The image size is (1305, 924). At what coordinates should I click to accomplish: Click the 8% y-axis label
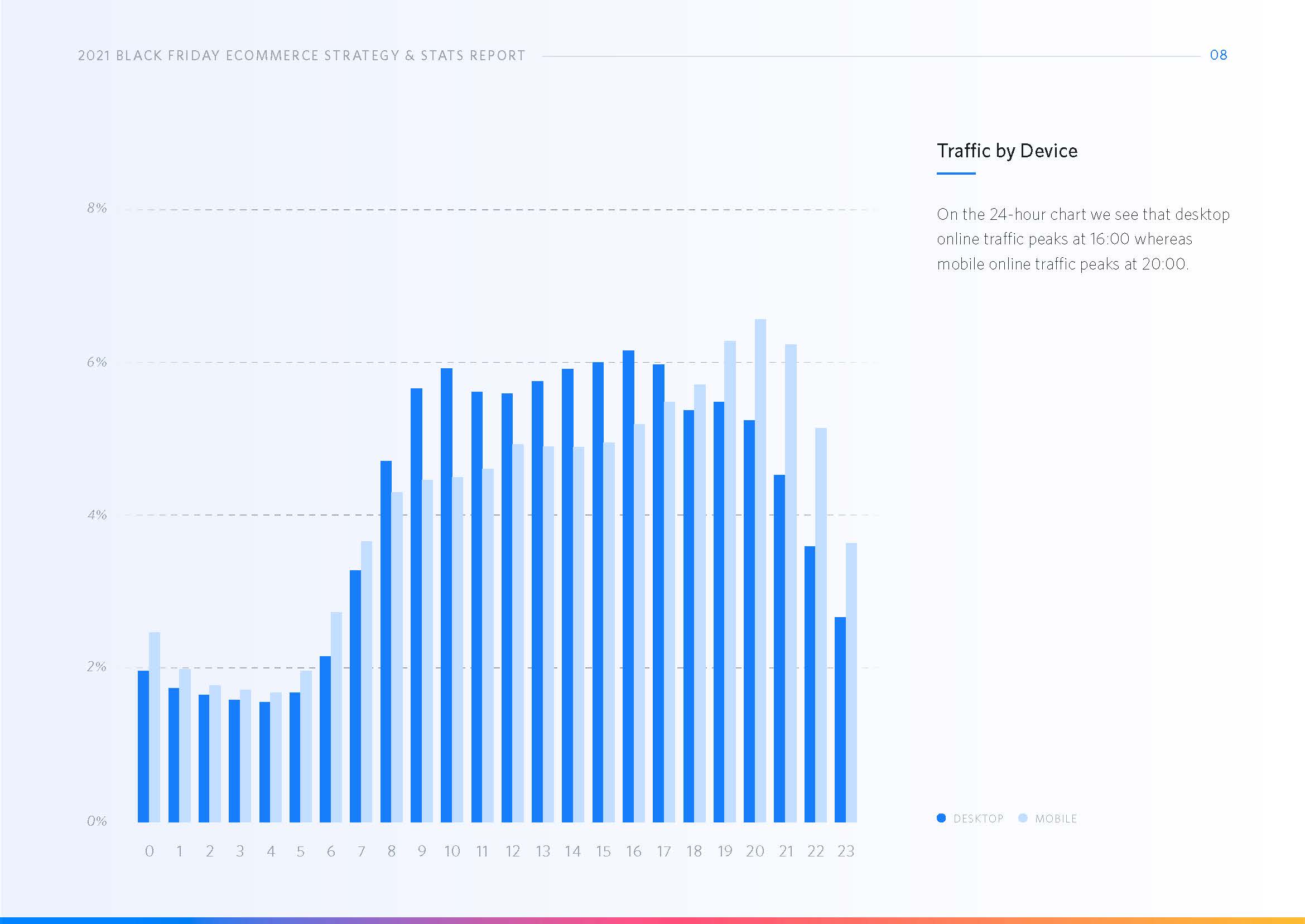(97, 208)
